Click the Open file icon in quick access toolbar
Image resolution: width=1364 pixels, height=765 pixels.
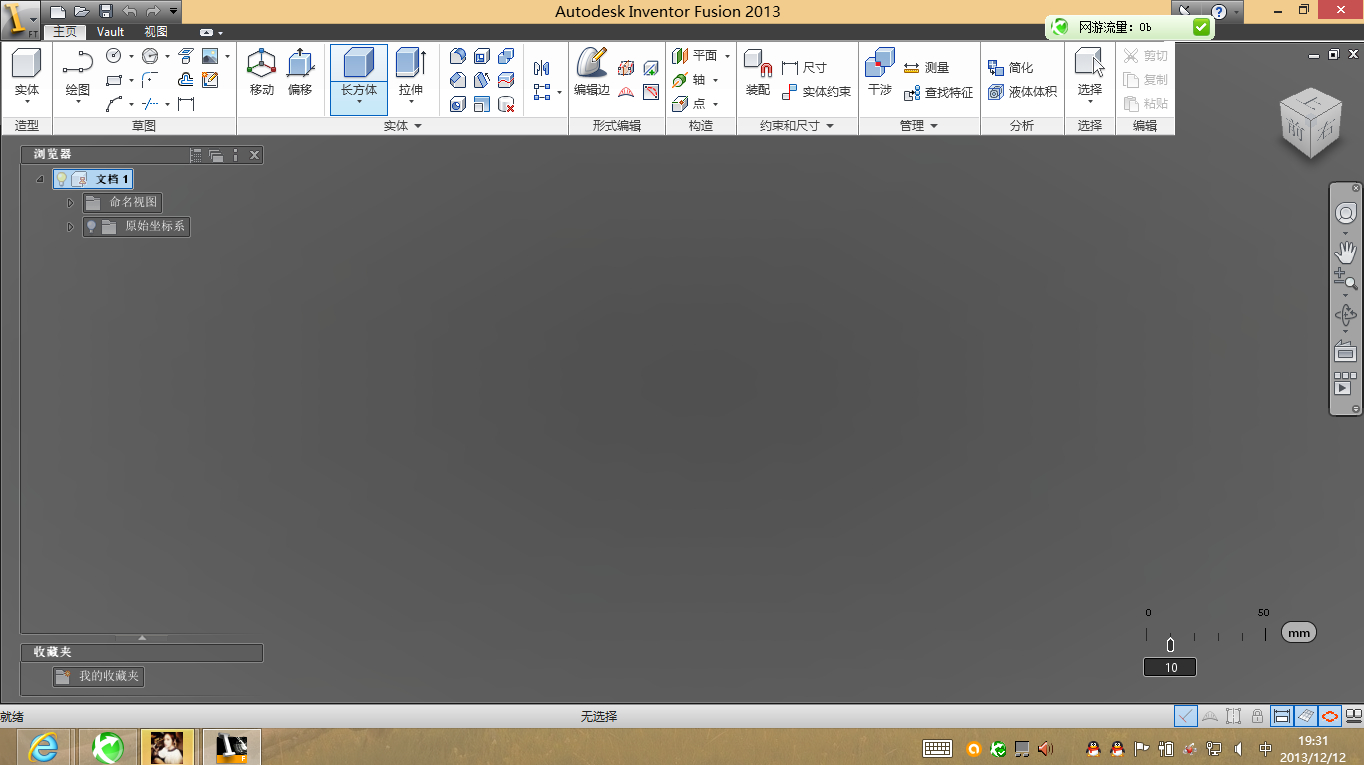click(82, 11)
